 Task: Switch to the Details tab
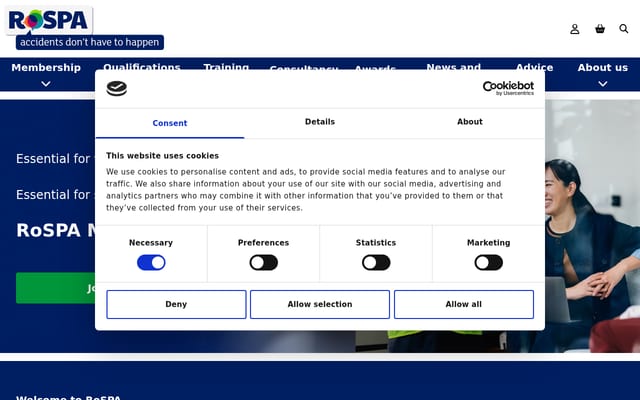pyautogui.click(x=320, y=122)
